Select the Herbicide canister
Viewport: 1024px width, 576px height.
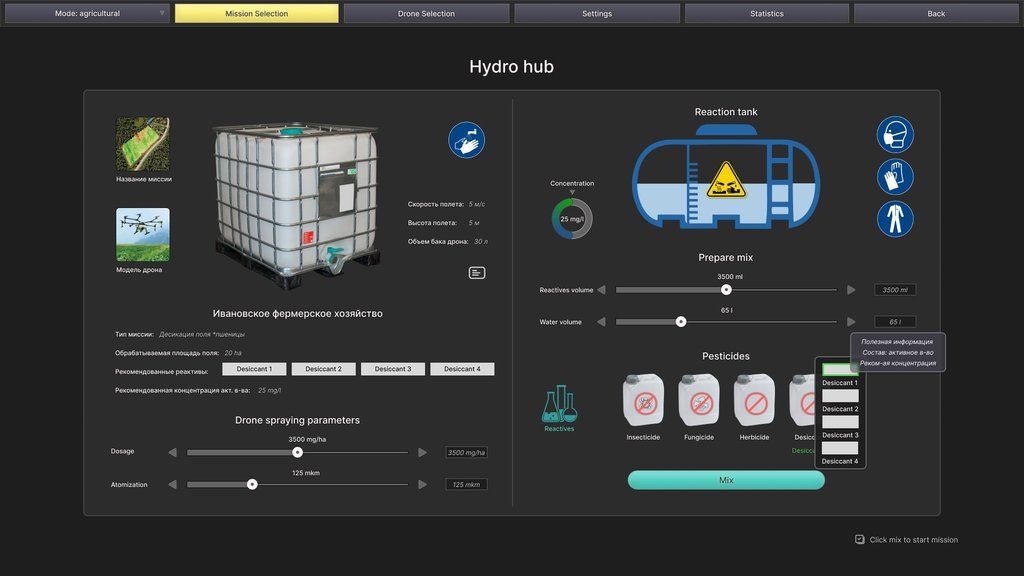pyautogui.click(x=754, y=401)
